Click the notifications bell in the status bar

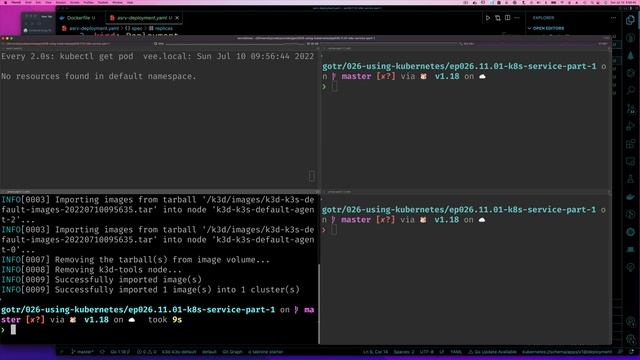[x=632, y=352]
